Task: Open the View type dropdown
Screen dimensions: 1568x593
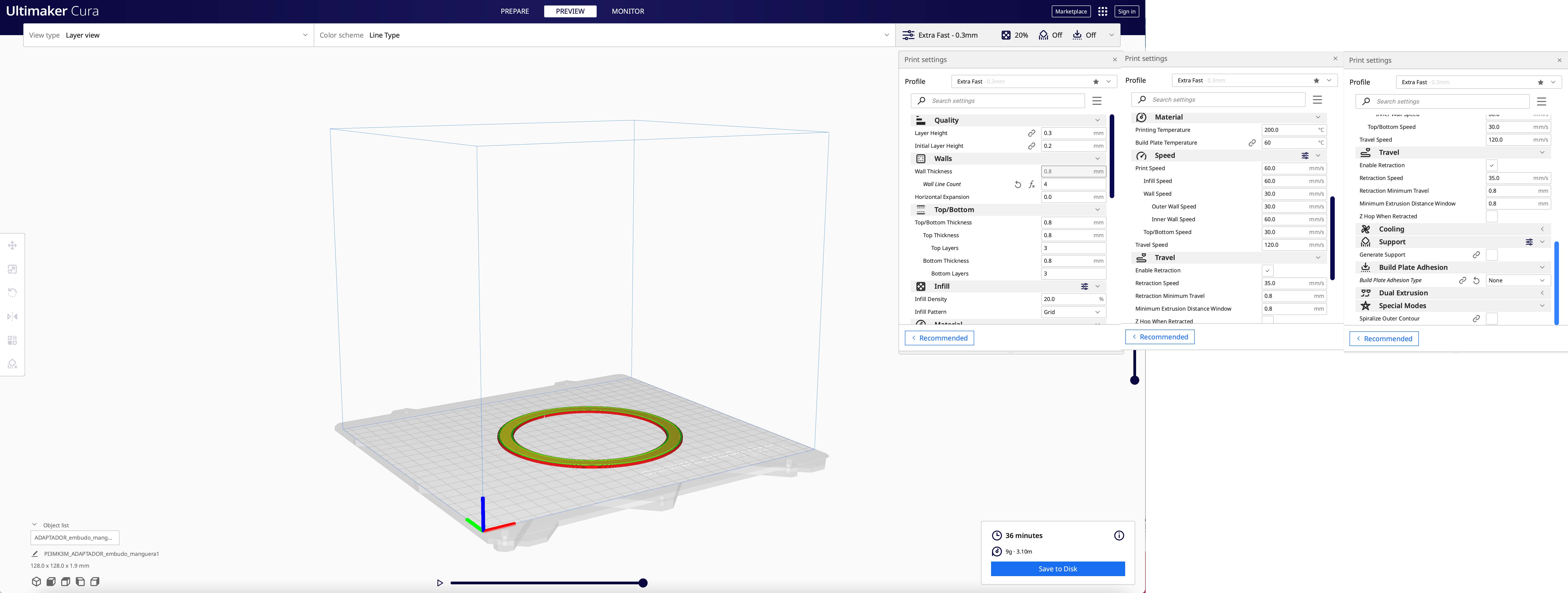Action: click(x=169, y=35)
